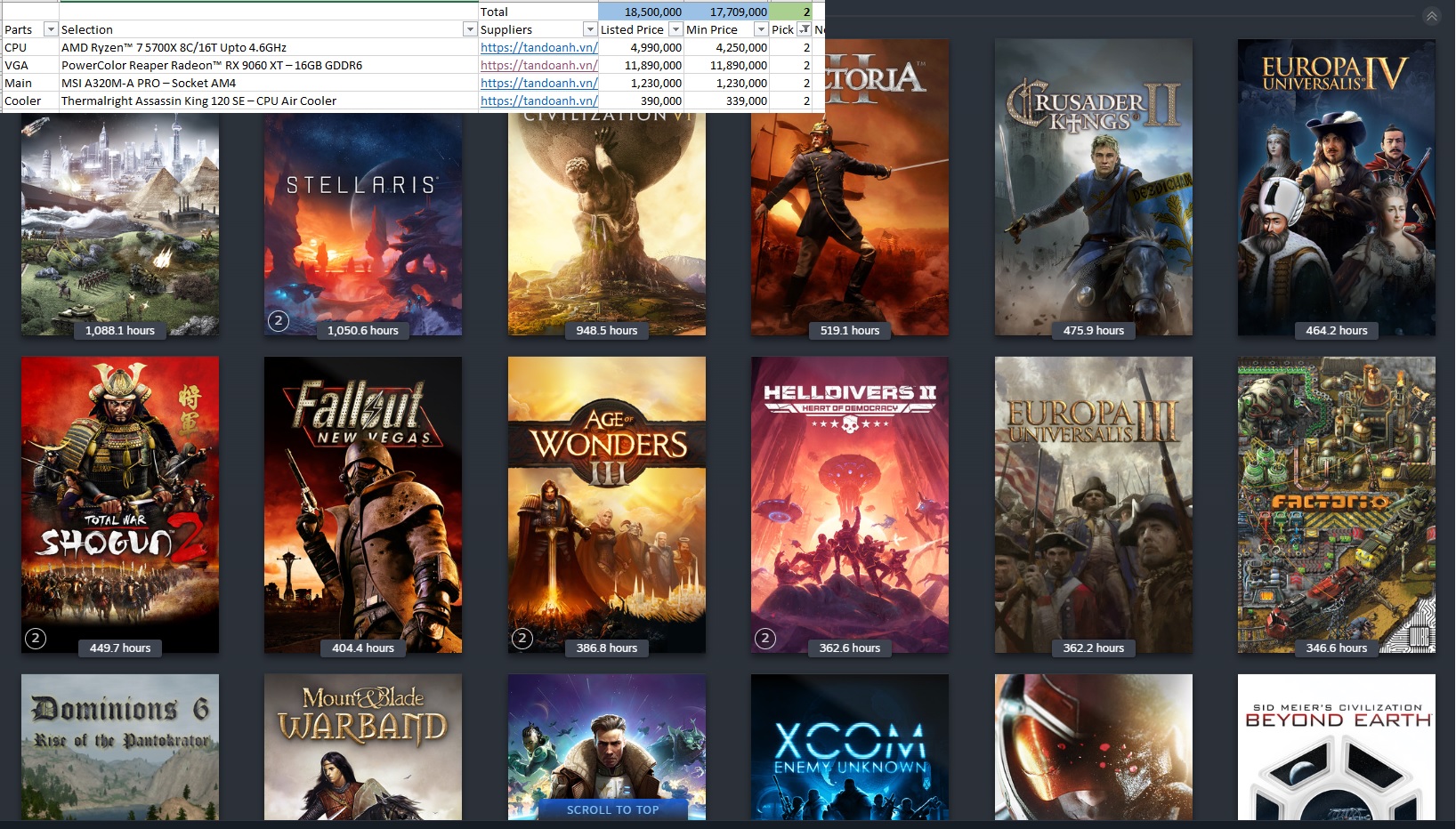Select the 'VGA' parts cell
Viewport: 1456px width, 829px height.
pos(29,65)
